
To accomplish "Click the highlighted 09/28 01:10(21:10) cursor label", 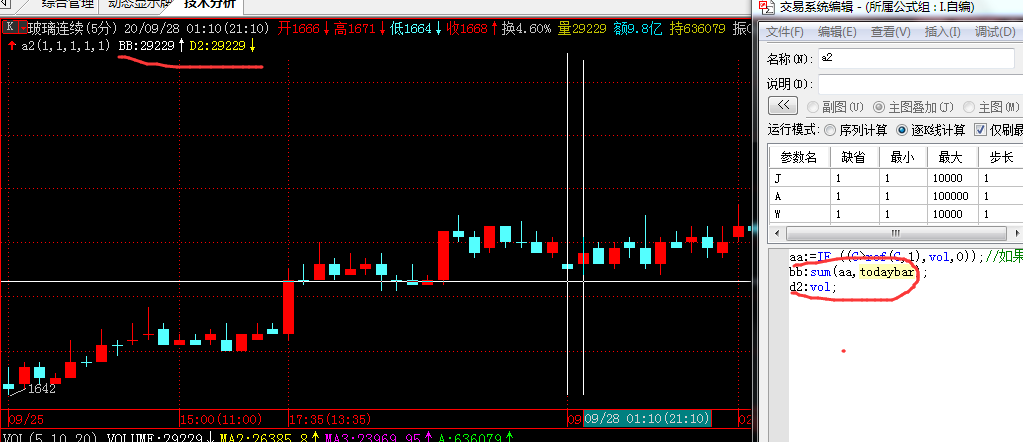I will (x=647, y=418).
